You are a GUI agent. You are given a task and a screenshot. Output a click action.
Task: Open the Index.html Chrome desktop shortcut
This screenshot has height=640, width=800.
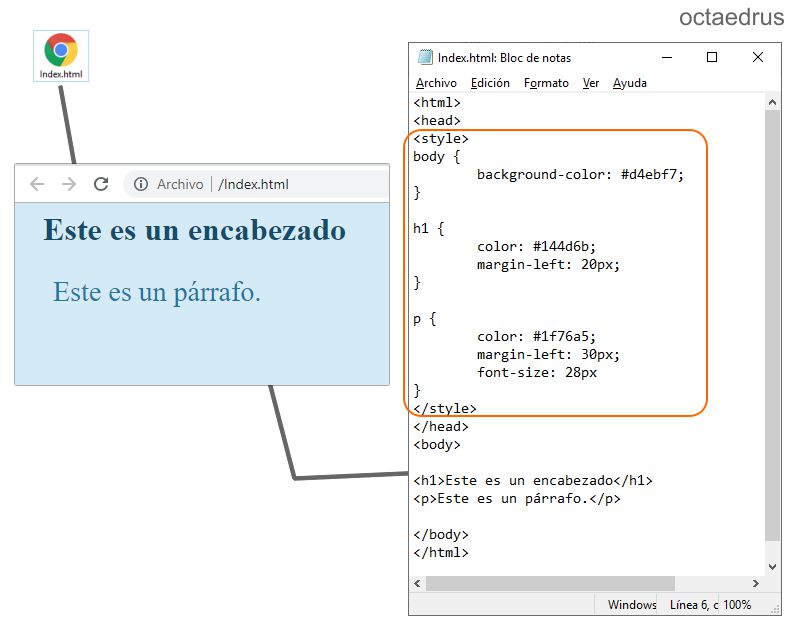click(58, 55)
